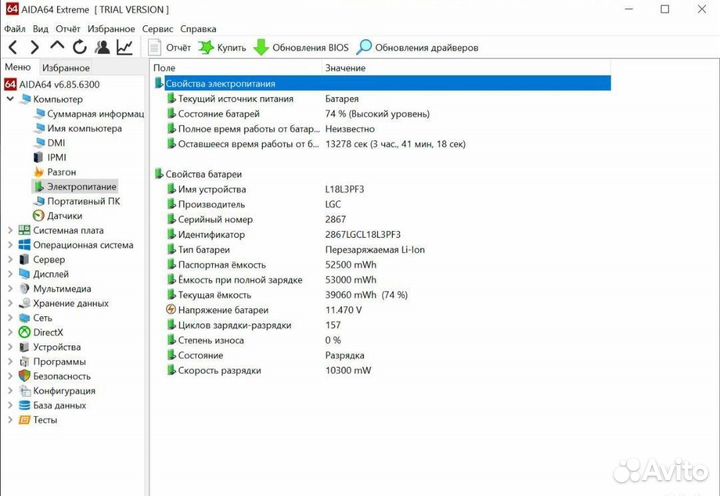The height and width of the screenshot is (496, 720).
Task: Click the 13278 сек remaining time value
Action: click(x=395, y=144)
